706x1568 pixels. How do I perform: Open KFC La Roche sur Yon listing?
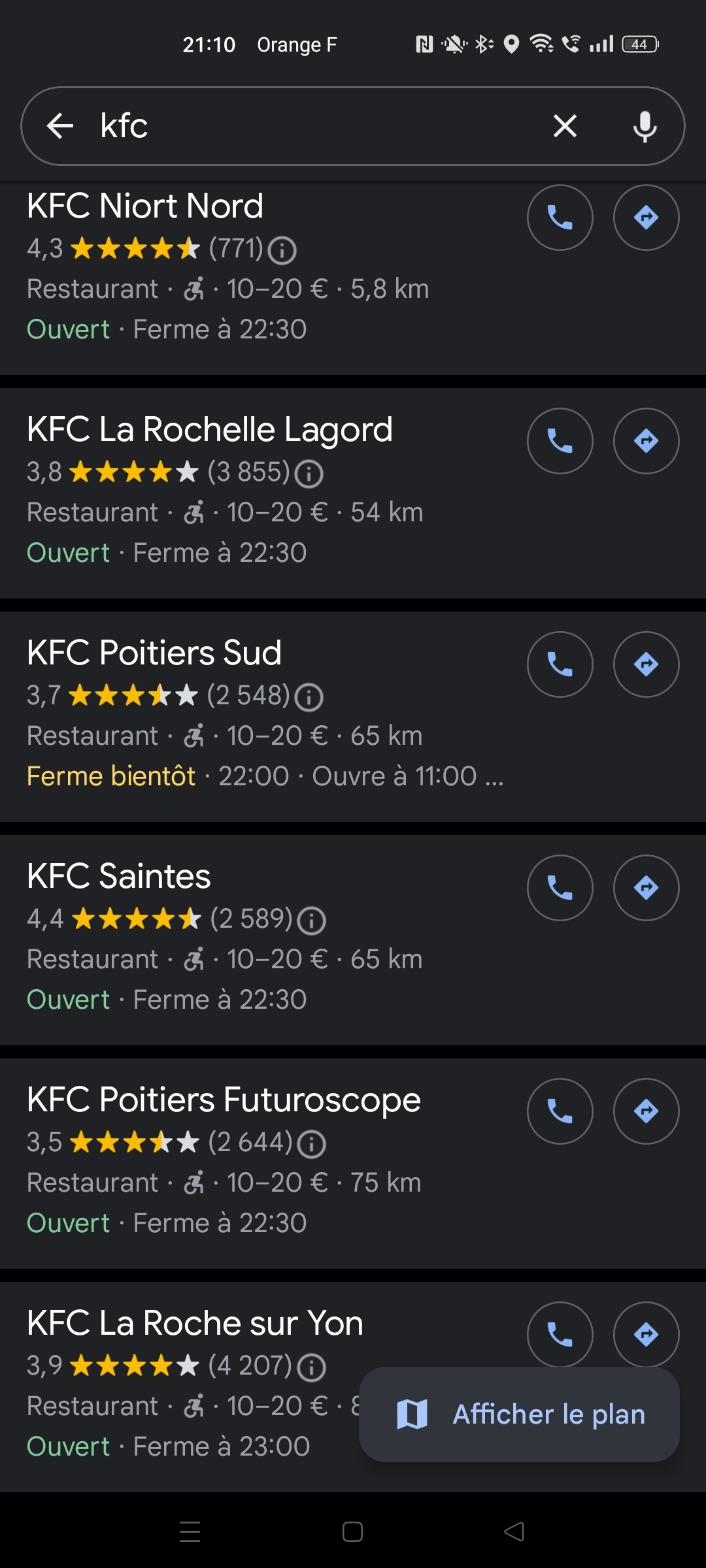(x=195, y=1324)
